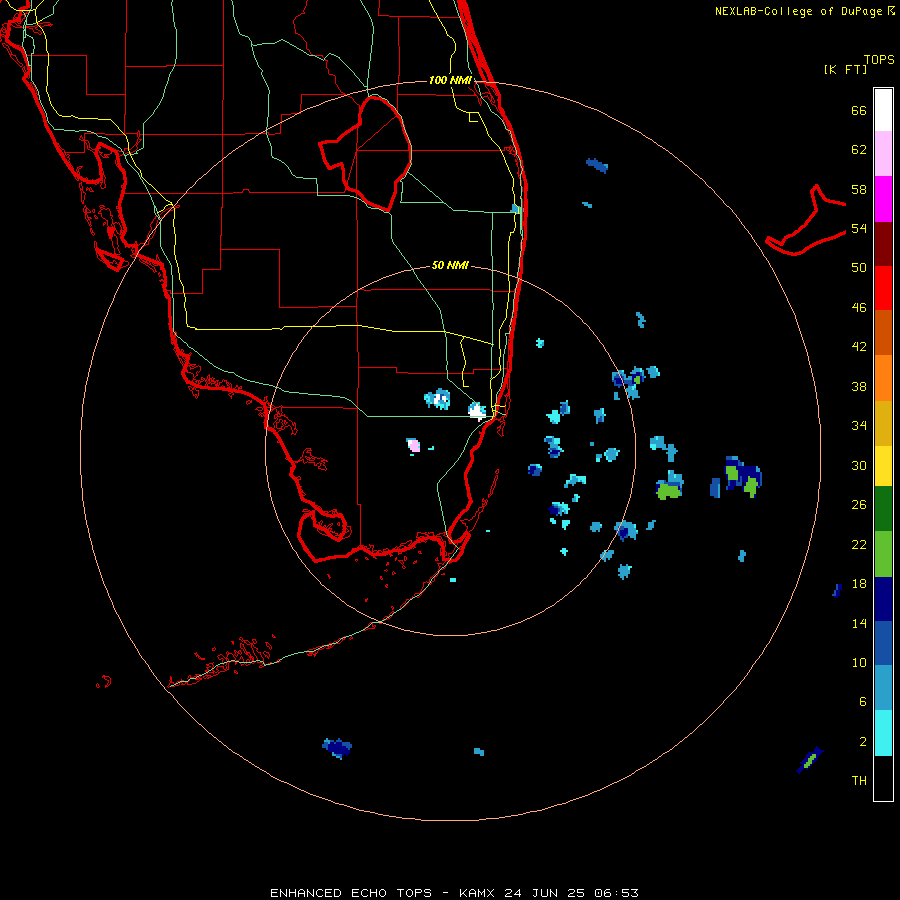Click the legend value '30'
This screenshot has height=900, width=900.
[859, 465]
